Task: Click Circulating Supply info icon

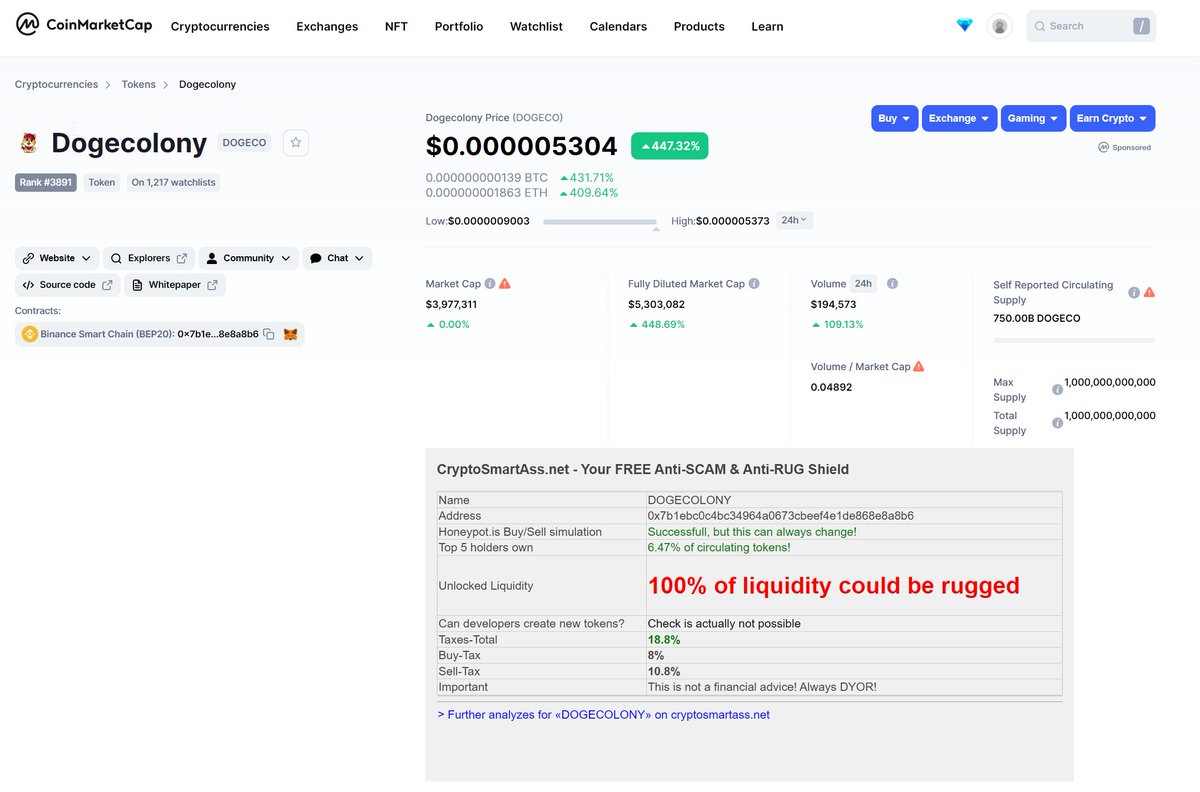Action: click(1134, 293)
